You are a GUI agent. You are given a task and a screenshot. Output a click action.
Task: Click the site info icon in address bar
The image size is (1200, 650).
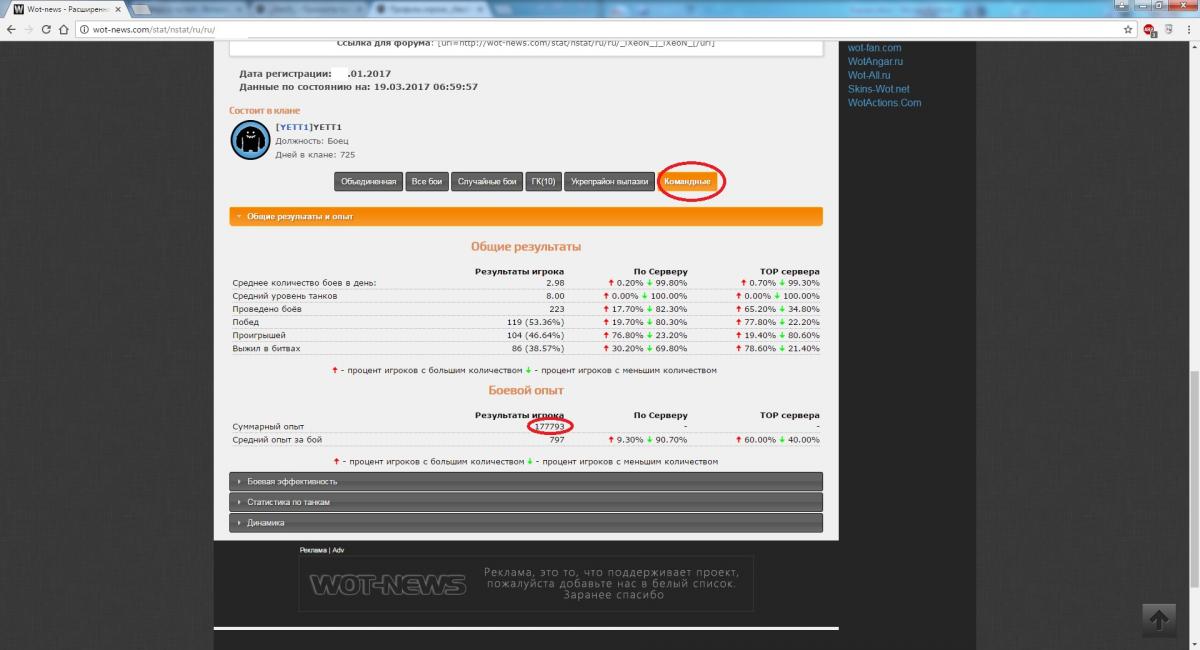coord(85,30)
